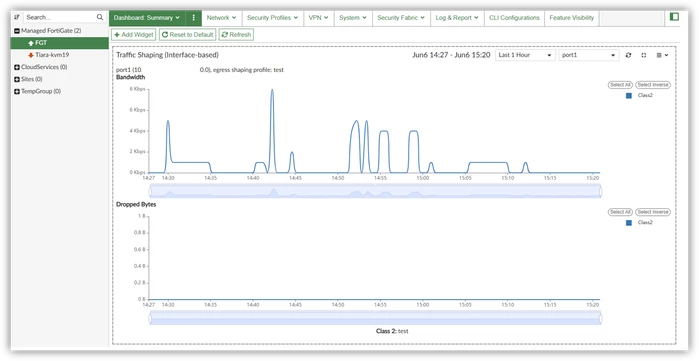Click the Bandwidth chart range slider track
This screenshot has height=361, width=699.
(375, 192)
